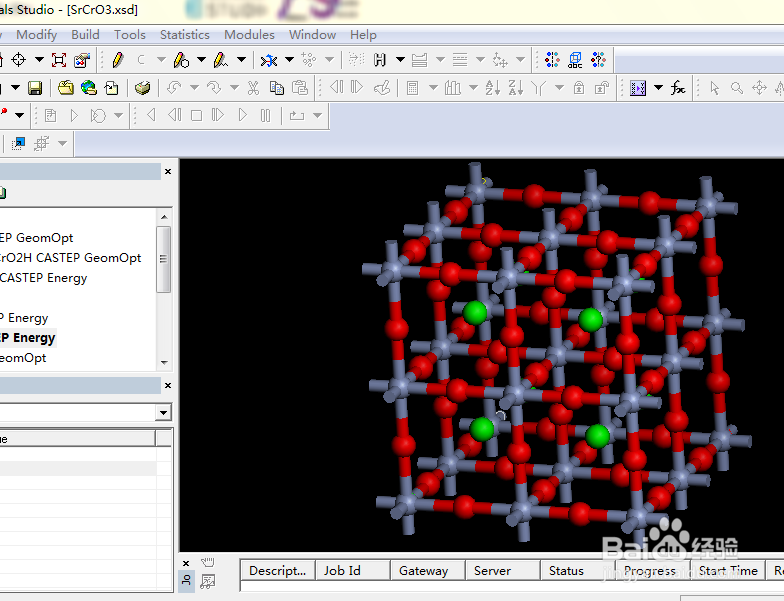
Task: Click the 'Status' column header
Action: point(578,570)
